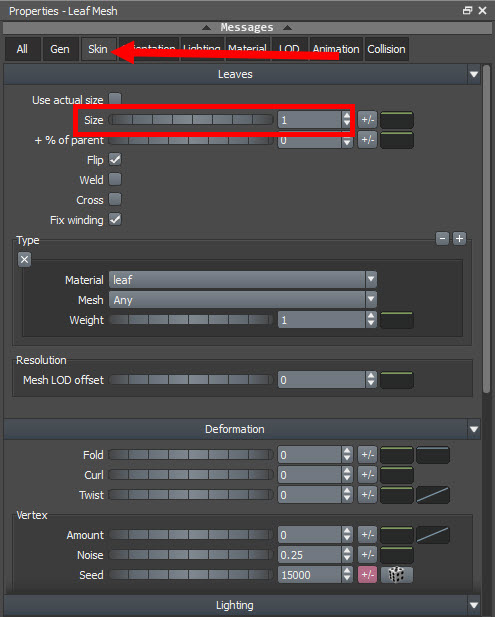Viewport: 495px width, 617px height.
Task: Select the Skin tab
Action: pos(98,49)
